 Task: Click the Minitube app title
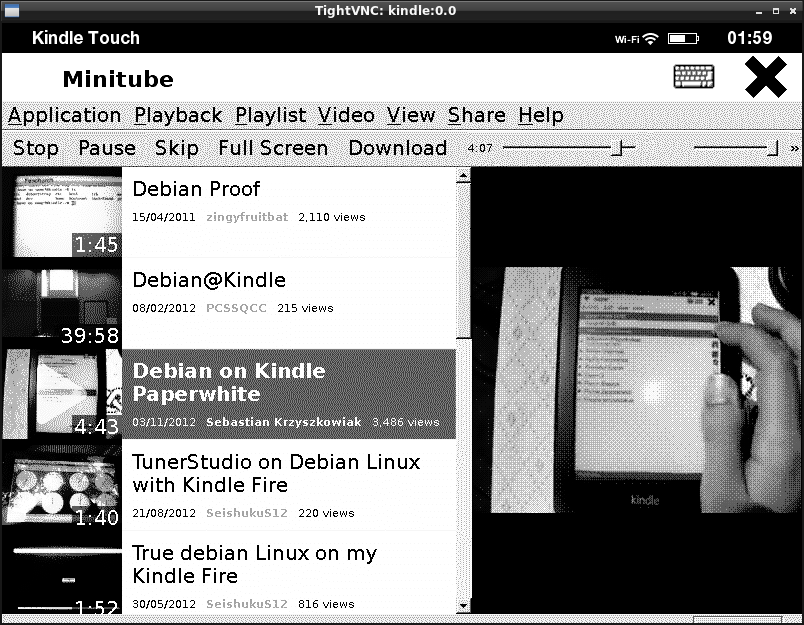tap(118, 79)
